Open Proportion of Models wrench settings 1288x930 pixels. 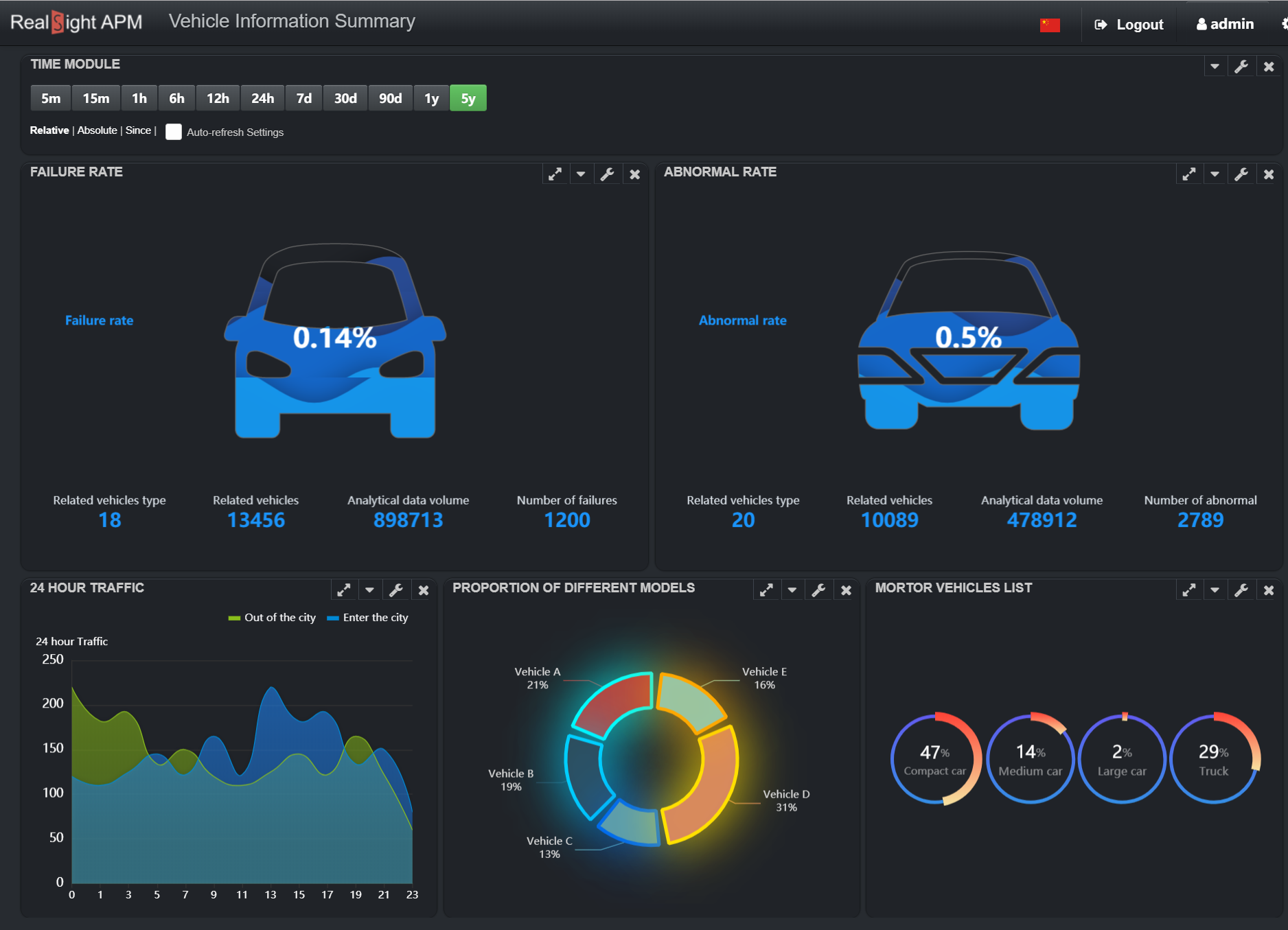(819, 590)
